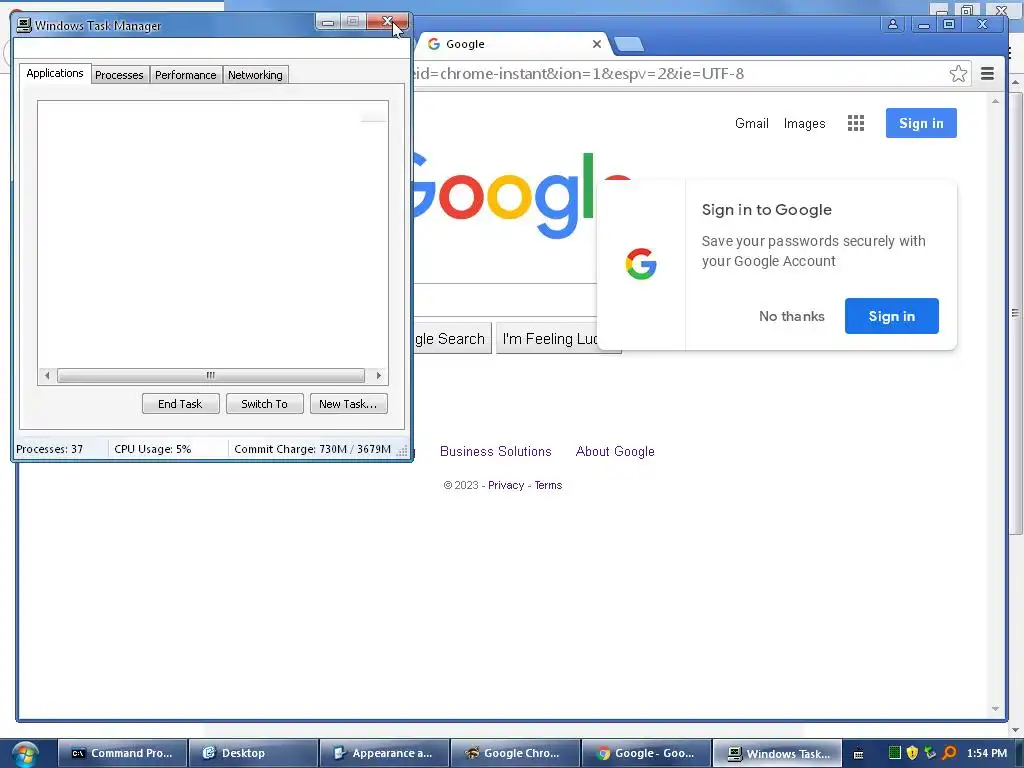
Task: Close the Google tab in Chrome
Action: click(597, 44)
